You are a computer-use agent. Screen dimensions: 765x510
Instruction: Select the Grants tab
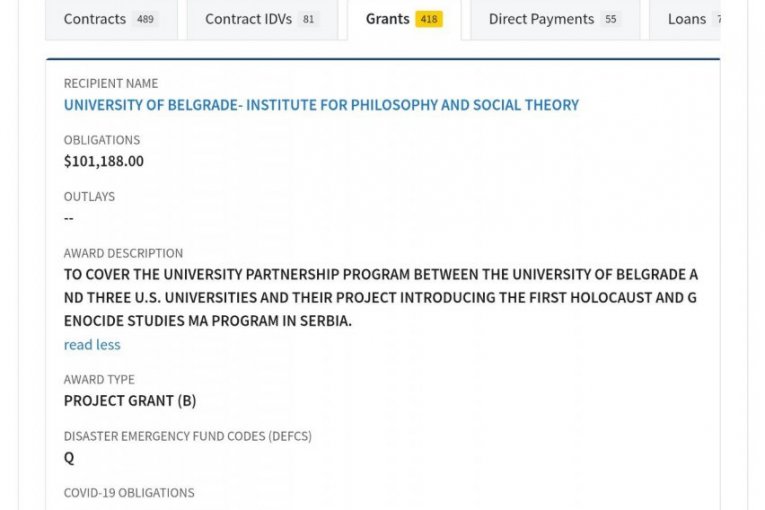click(388, 19)
